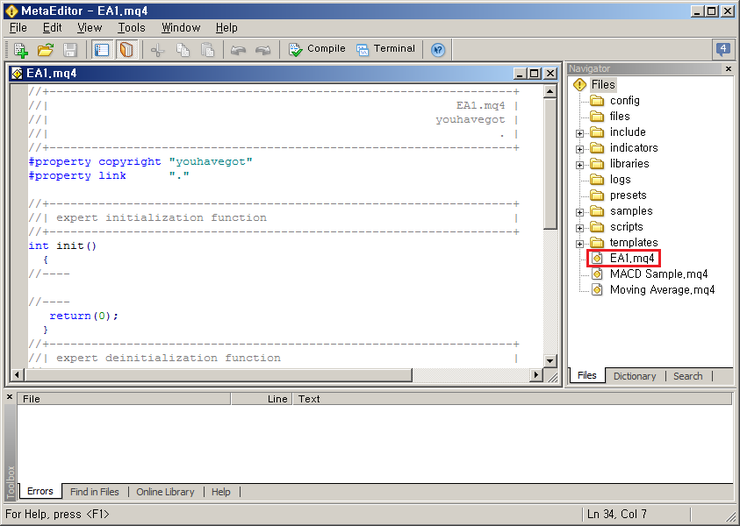Select MACD Sample.mq4 file
This screenshot has width=740, height=526.
659,274
